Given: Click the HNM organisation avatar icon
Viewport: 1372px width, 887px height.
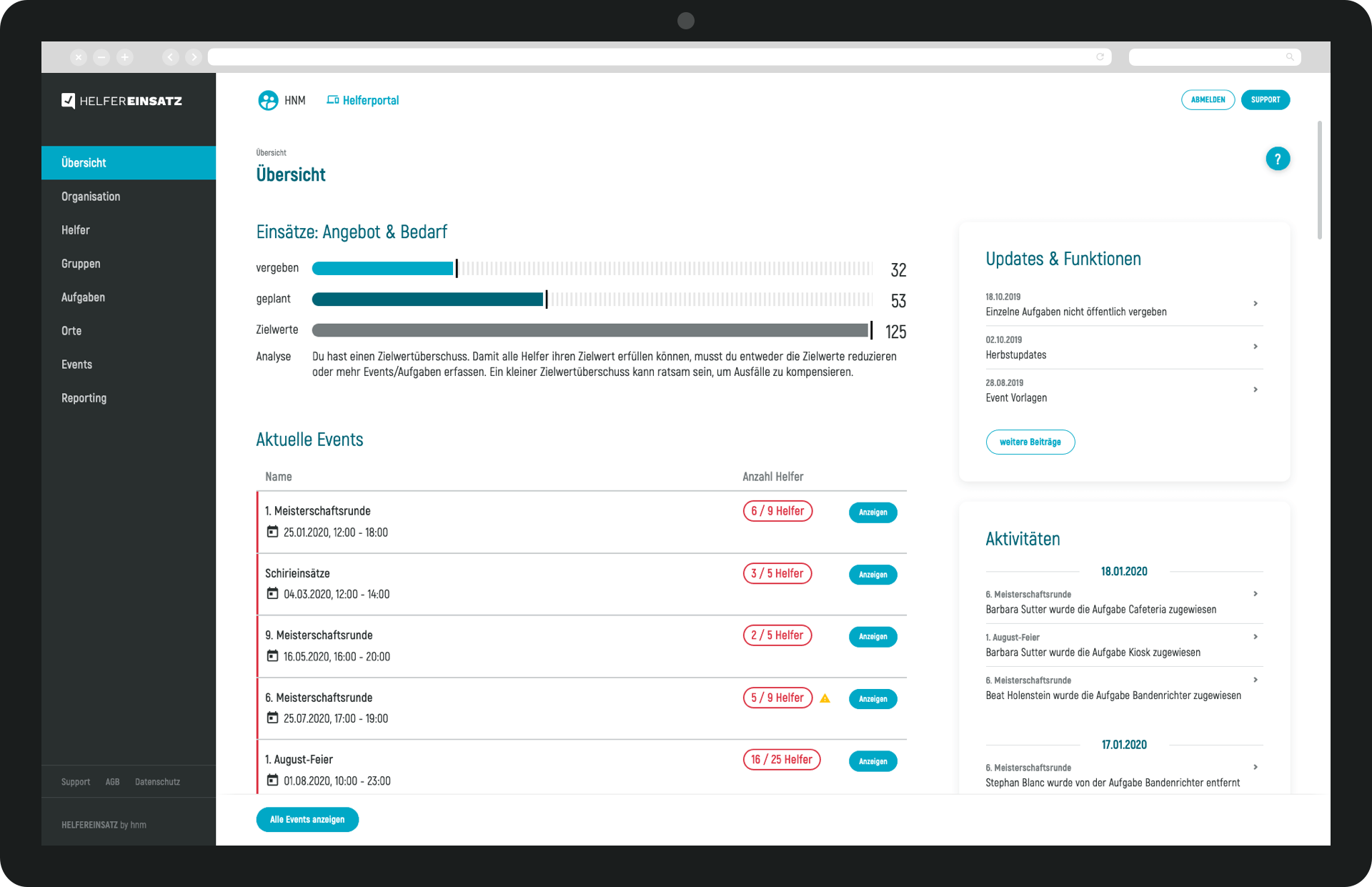Looking at the screenshot, I should tap(268, 101).
